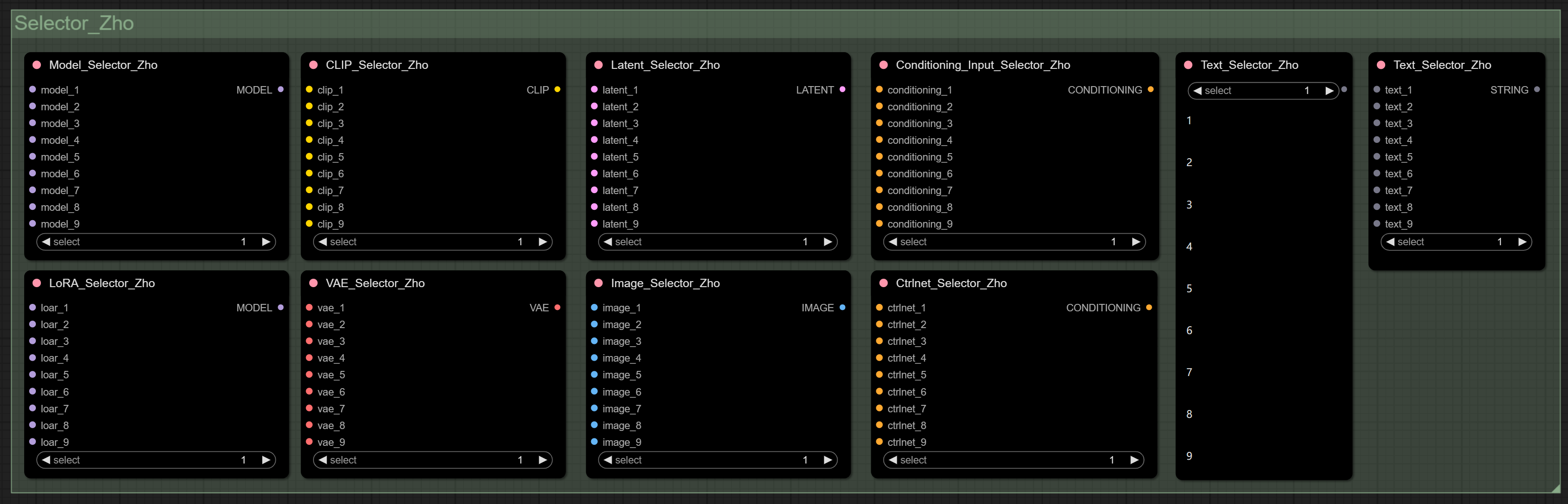Click the CLIP output dot of CLIP_Selector_Zho
1568x504 pixels.
click(558, 89)
